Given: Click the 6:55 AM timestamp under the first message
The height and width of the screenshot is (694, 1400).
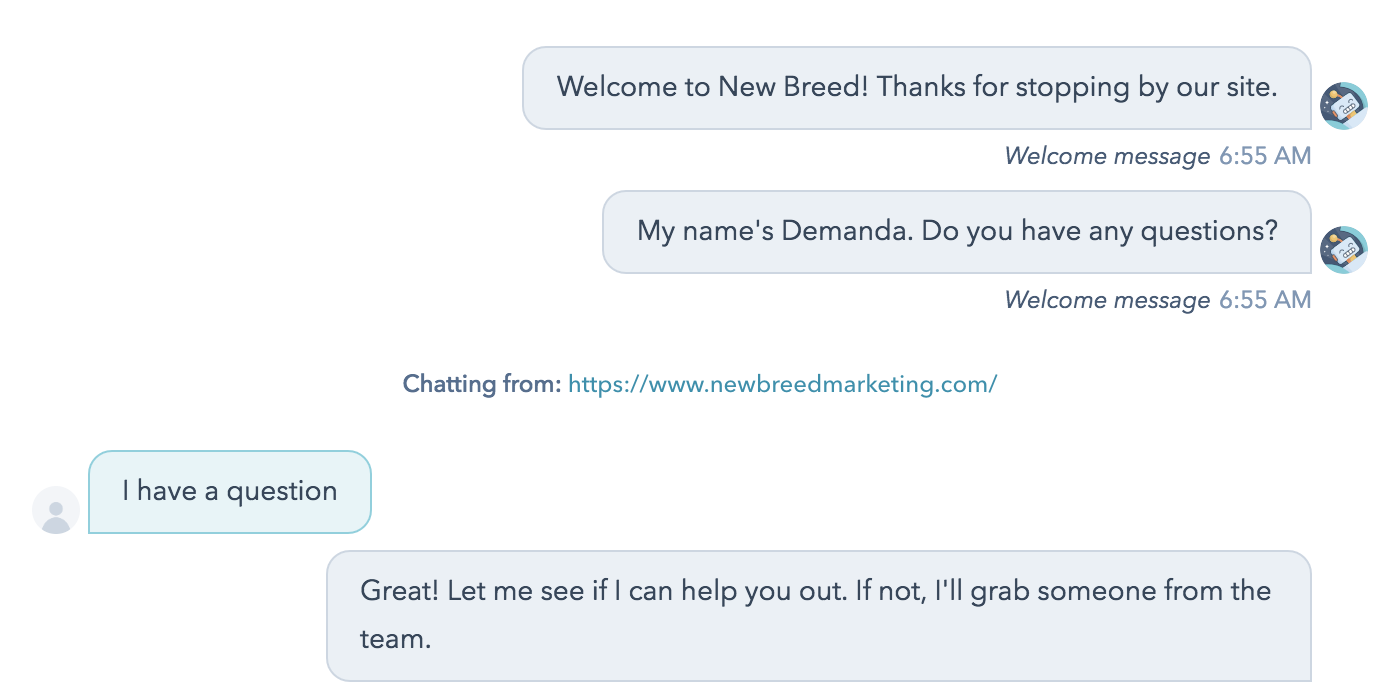Looking at the screenshot, I should (1265, 156).
